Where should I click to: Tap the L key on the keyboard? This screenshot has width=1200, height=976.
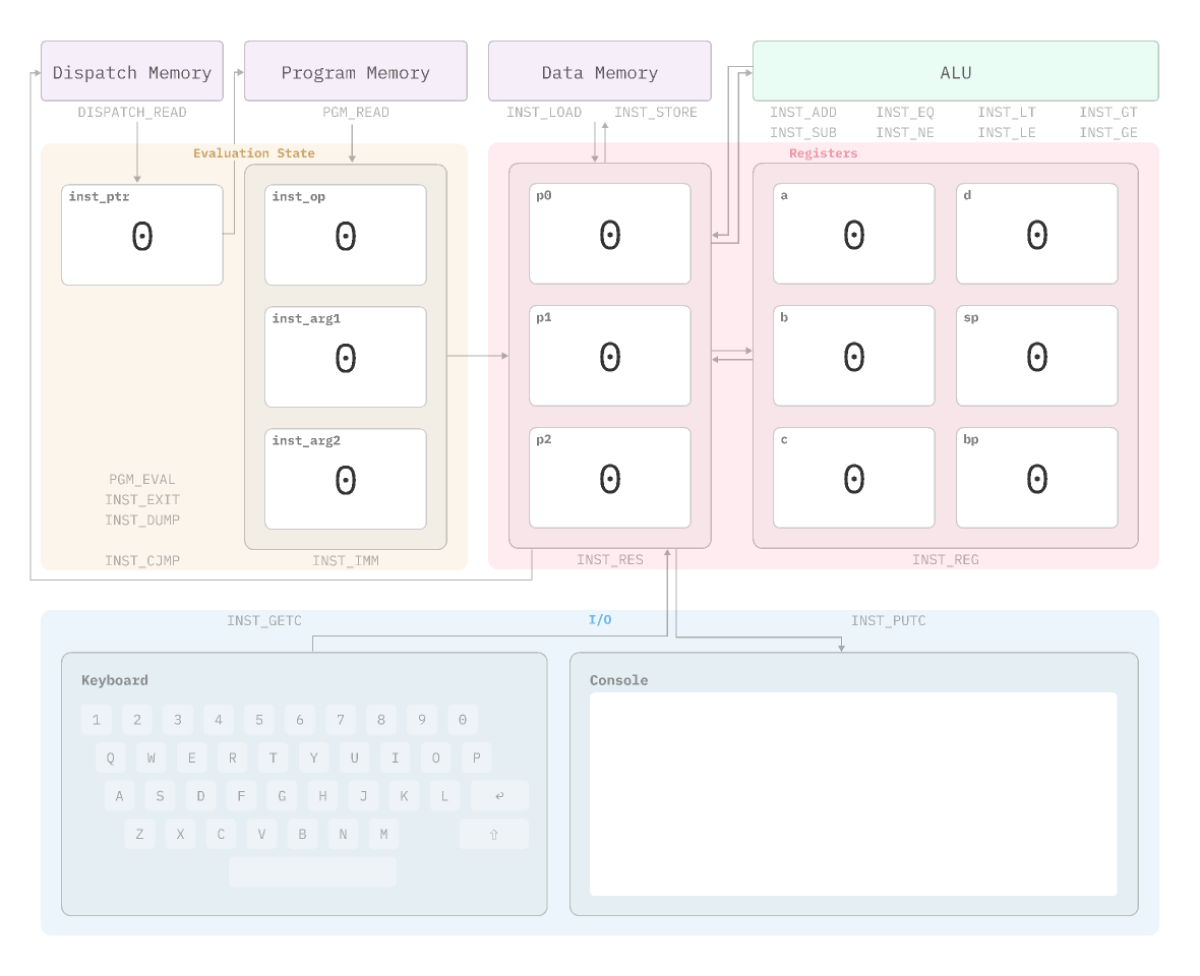[445, 796]
